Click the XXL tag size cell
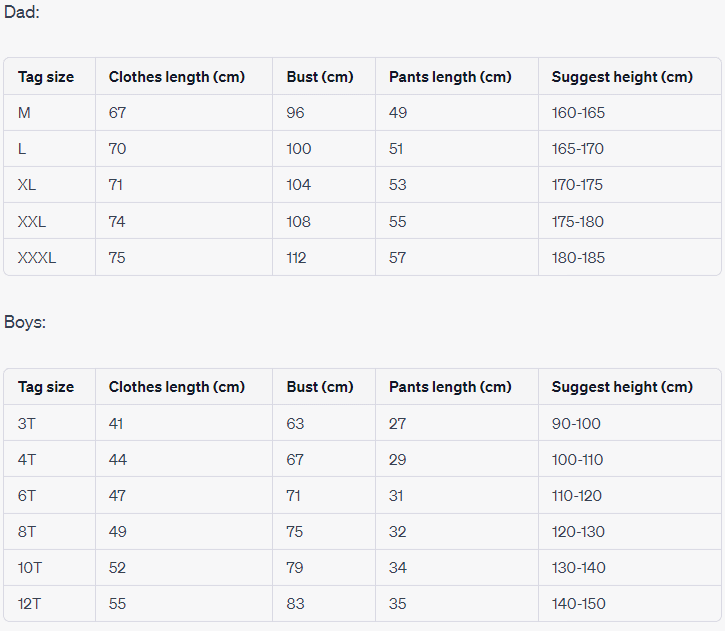 click(x=32, y=221)
